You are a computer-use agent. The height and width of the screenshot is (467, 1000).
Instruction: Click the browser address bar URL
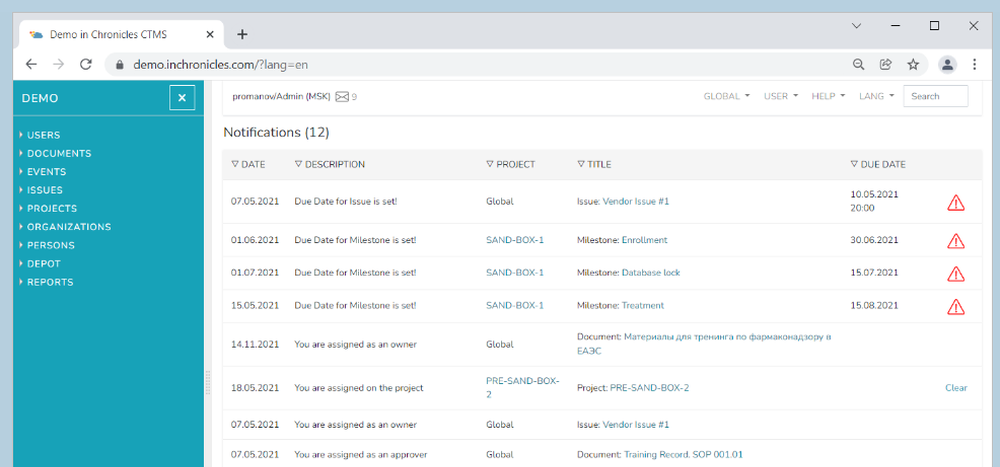click(221, 64)
